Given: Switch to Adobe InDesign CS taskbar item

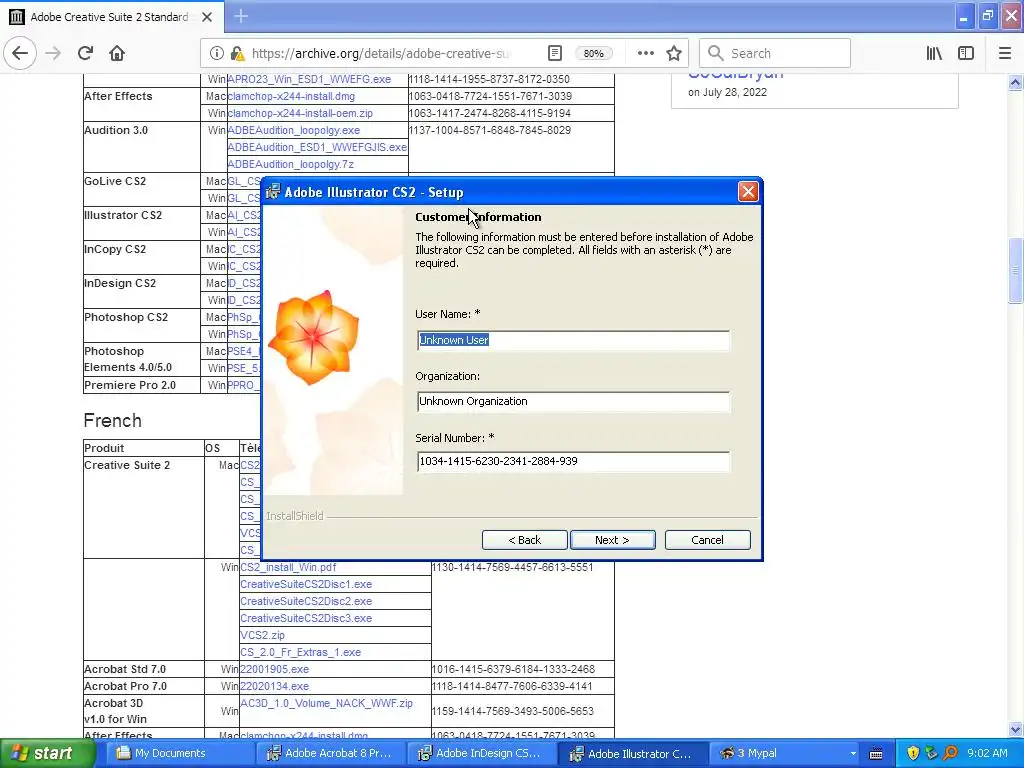Looking at the screenshot, I should tap(479, 753).
